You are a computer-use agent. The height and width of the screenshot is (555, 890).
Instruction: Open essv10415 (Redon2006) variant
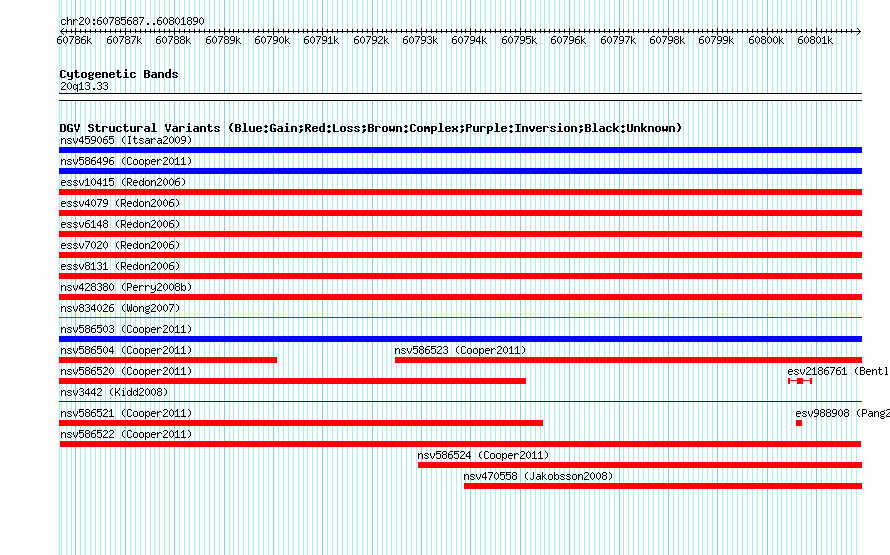click(123, 182)
